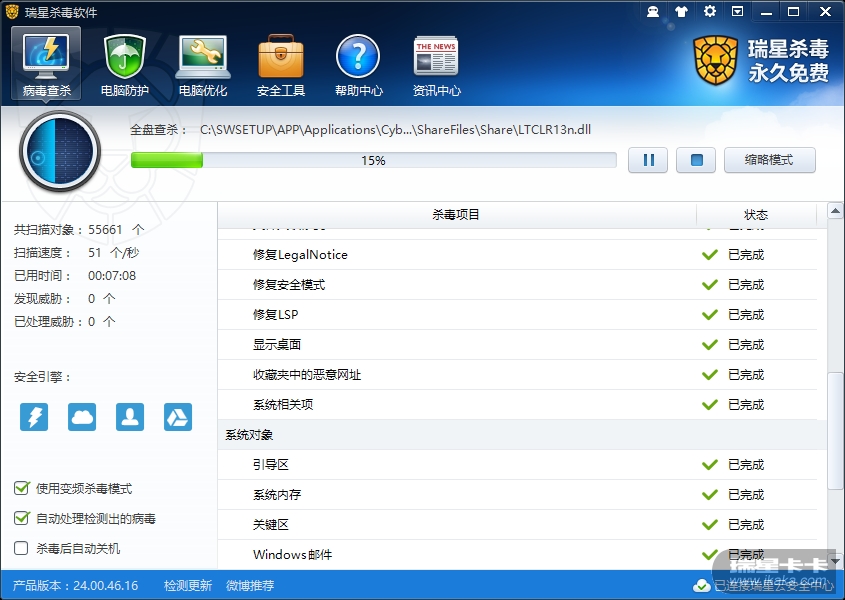This screenshot has width=845, height=600.
Task: Click 共扫描对象 count 55661
Action: [x=106, y=230]
